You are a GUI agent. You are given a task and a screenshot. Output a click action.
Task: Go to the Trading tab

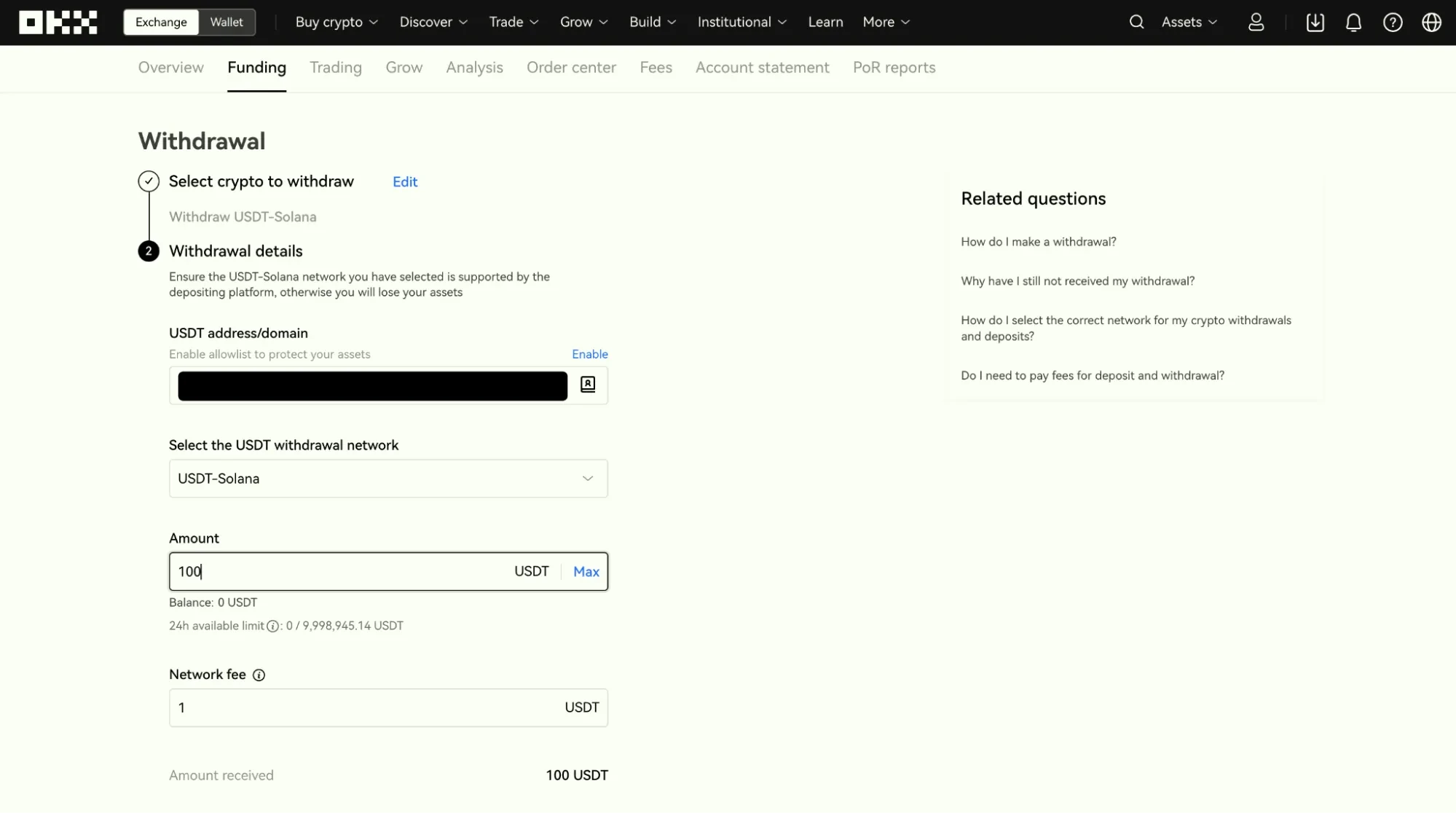coord(336,68)
